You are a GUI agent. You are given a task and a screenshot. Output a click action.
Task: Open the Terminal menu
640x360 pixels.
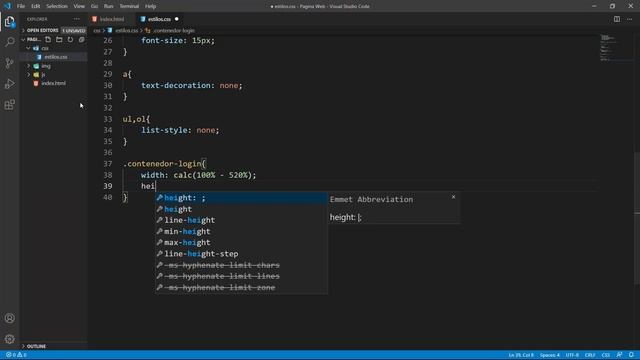click(129, 6)
